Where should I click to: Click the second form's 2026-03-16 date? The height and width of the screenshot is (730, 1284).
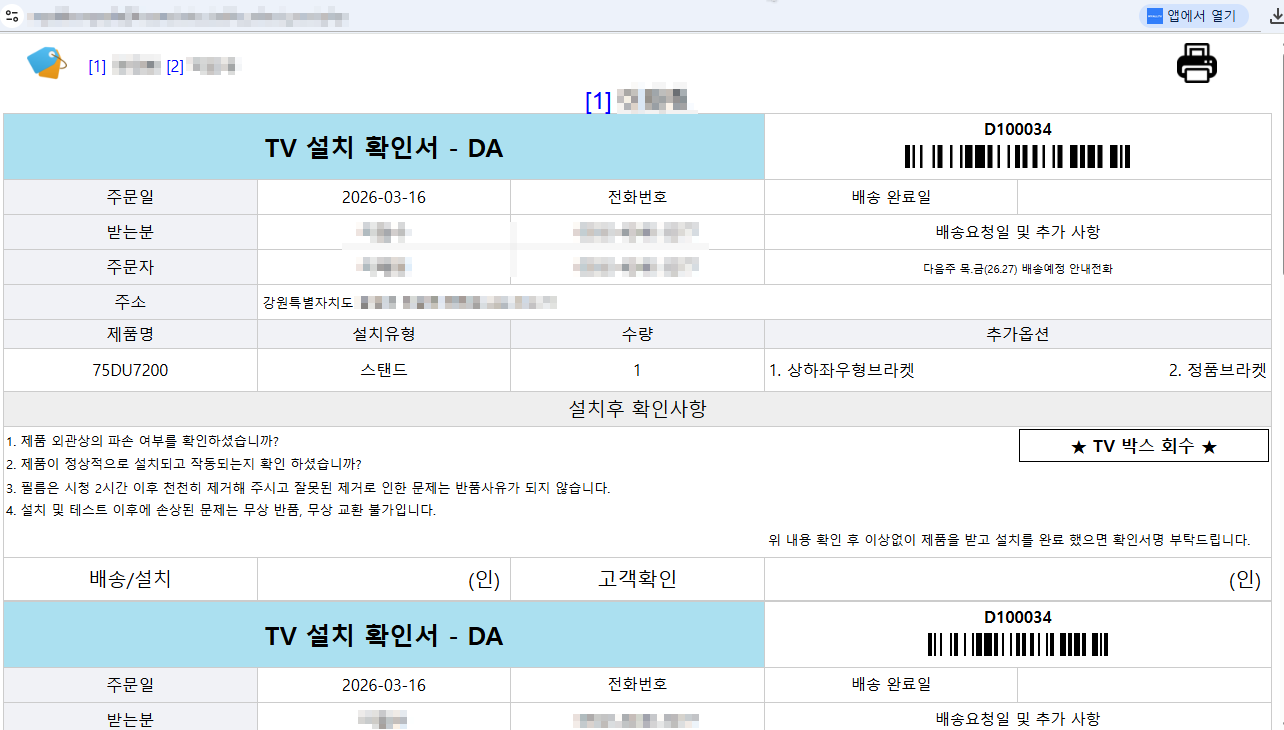point(384,685)
